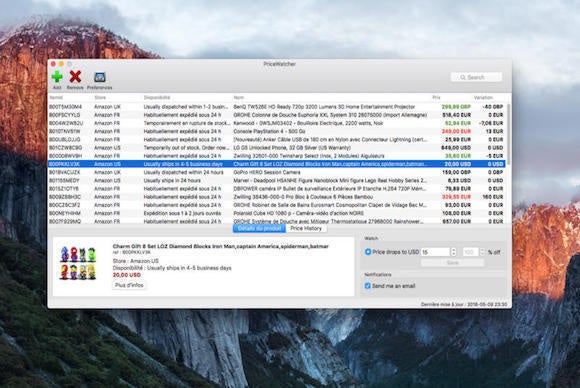Select the Kenwood Bouilloire Electrique row
The width and height of the screenshot is (580, 388).
[x=277, y=123]
